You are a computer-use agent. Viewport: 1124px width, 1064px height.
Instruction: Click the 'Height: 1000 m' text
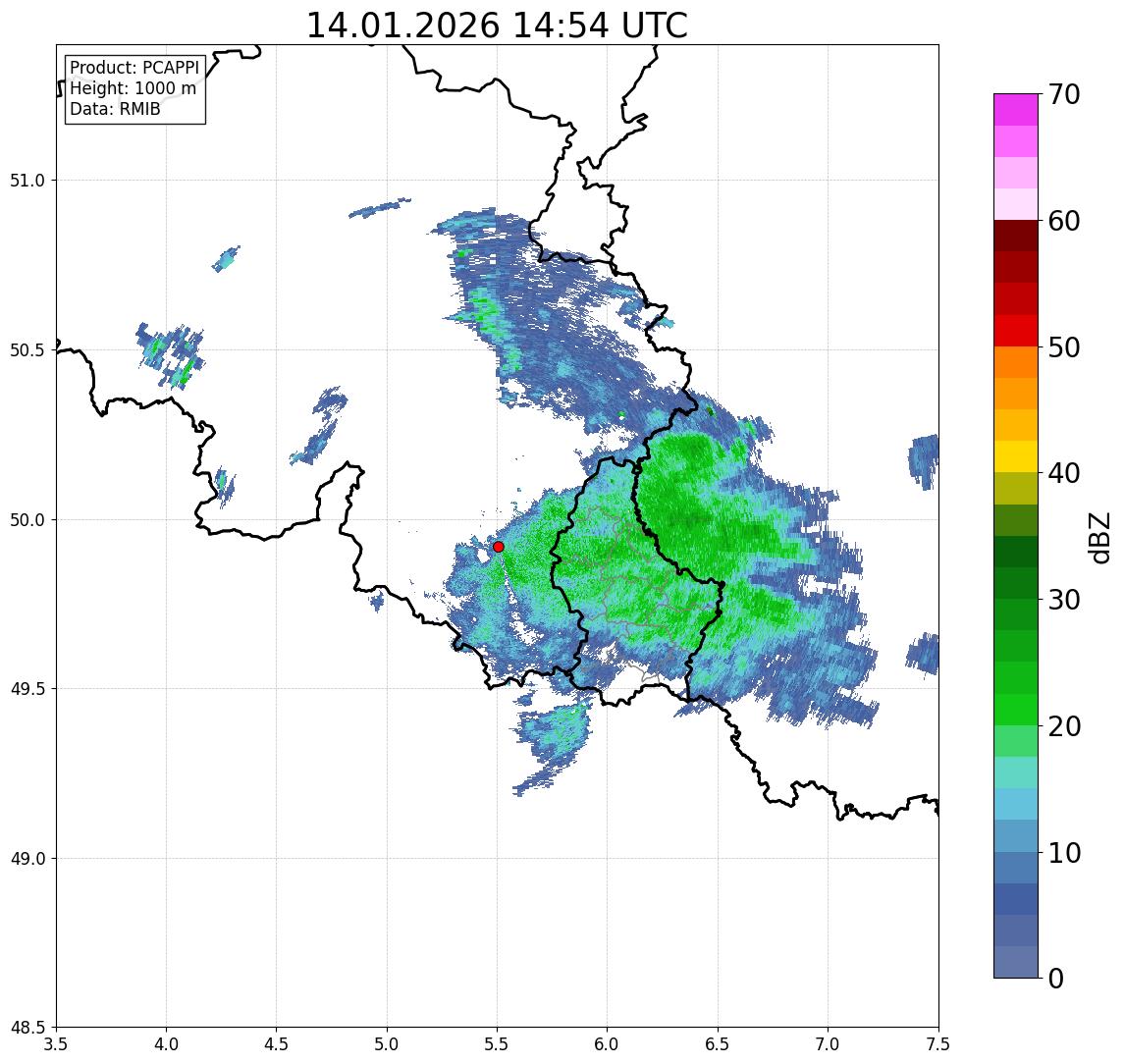click(133, 88)
